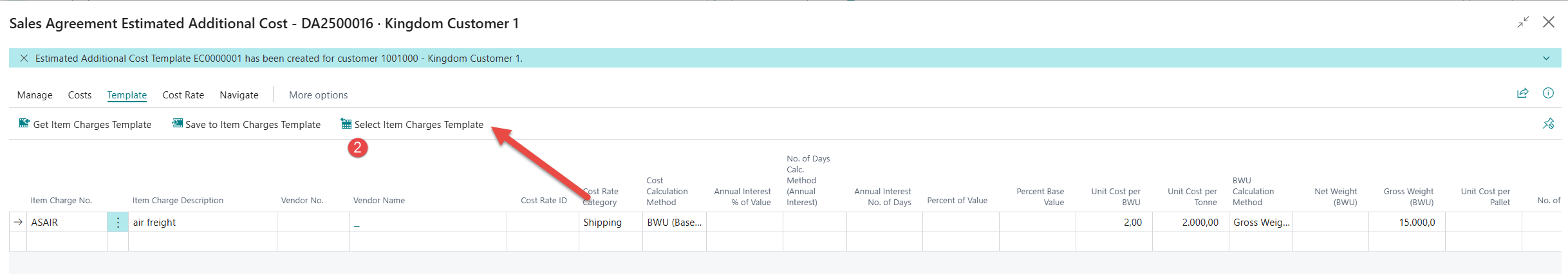Open the Manage menu
1568x274 pixels.
click(x=35, y=95)
